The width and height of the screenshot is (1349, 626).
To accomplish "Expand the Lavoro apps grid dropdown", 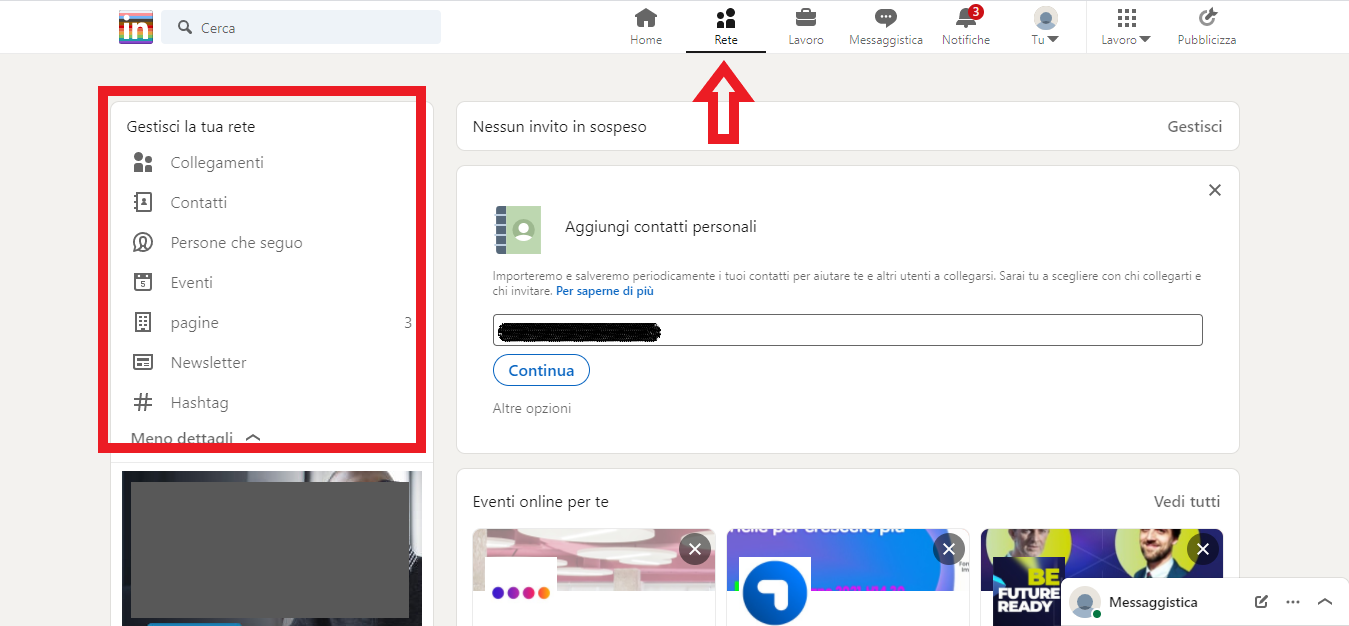I will click(x=1124, y=25).
